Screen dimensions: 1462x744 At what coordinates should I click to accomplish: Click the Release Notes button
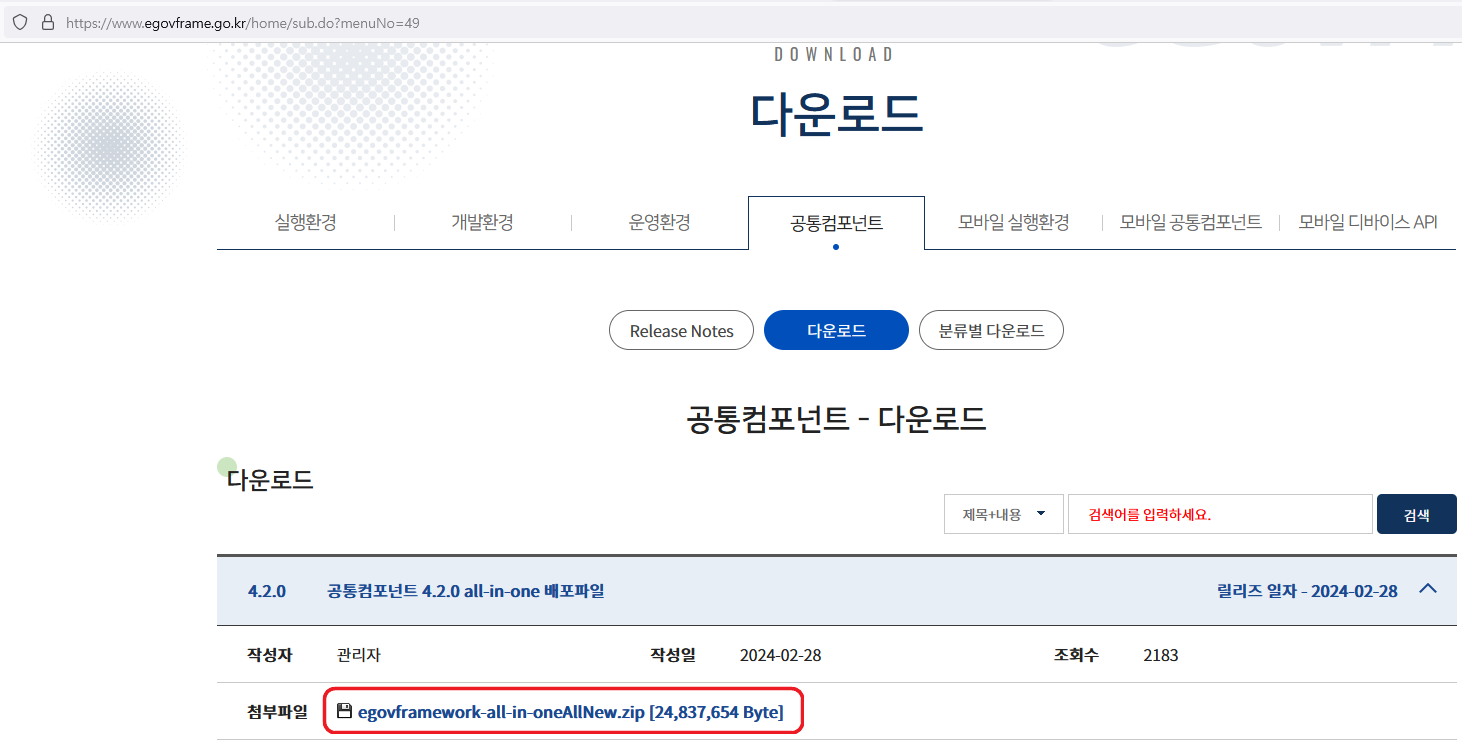(x=681, y=330)
